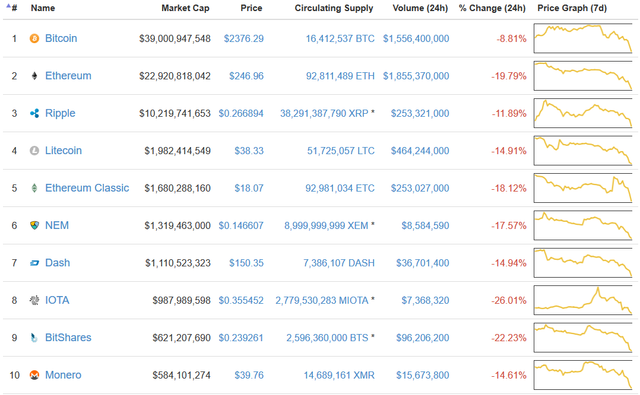Open the Litecoin link
The width and height of the screenshot is (640, 395).
point(63,151)
